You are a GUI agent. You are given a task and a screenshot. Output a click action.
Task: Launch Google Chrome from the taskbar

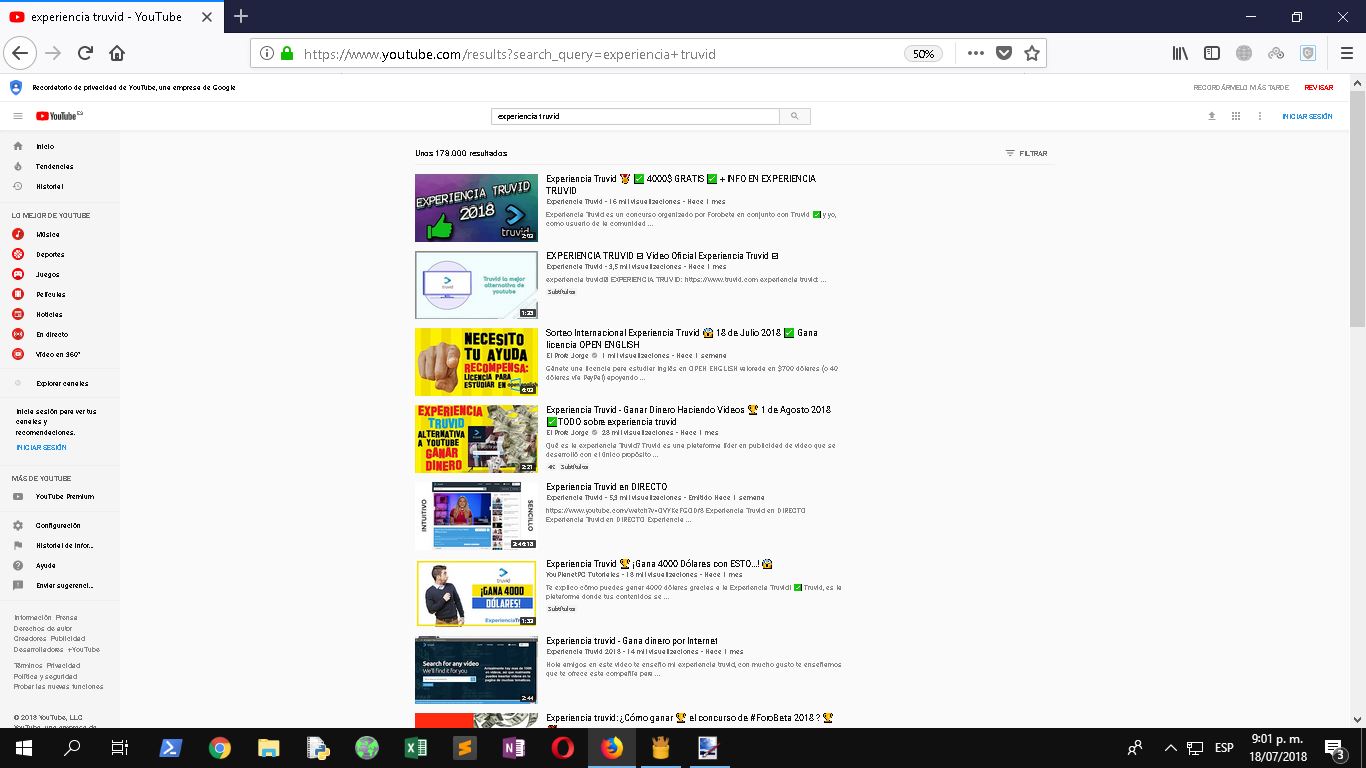click(220, 748)
